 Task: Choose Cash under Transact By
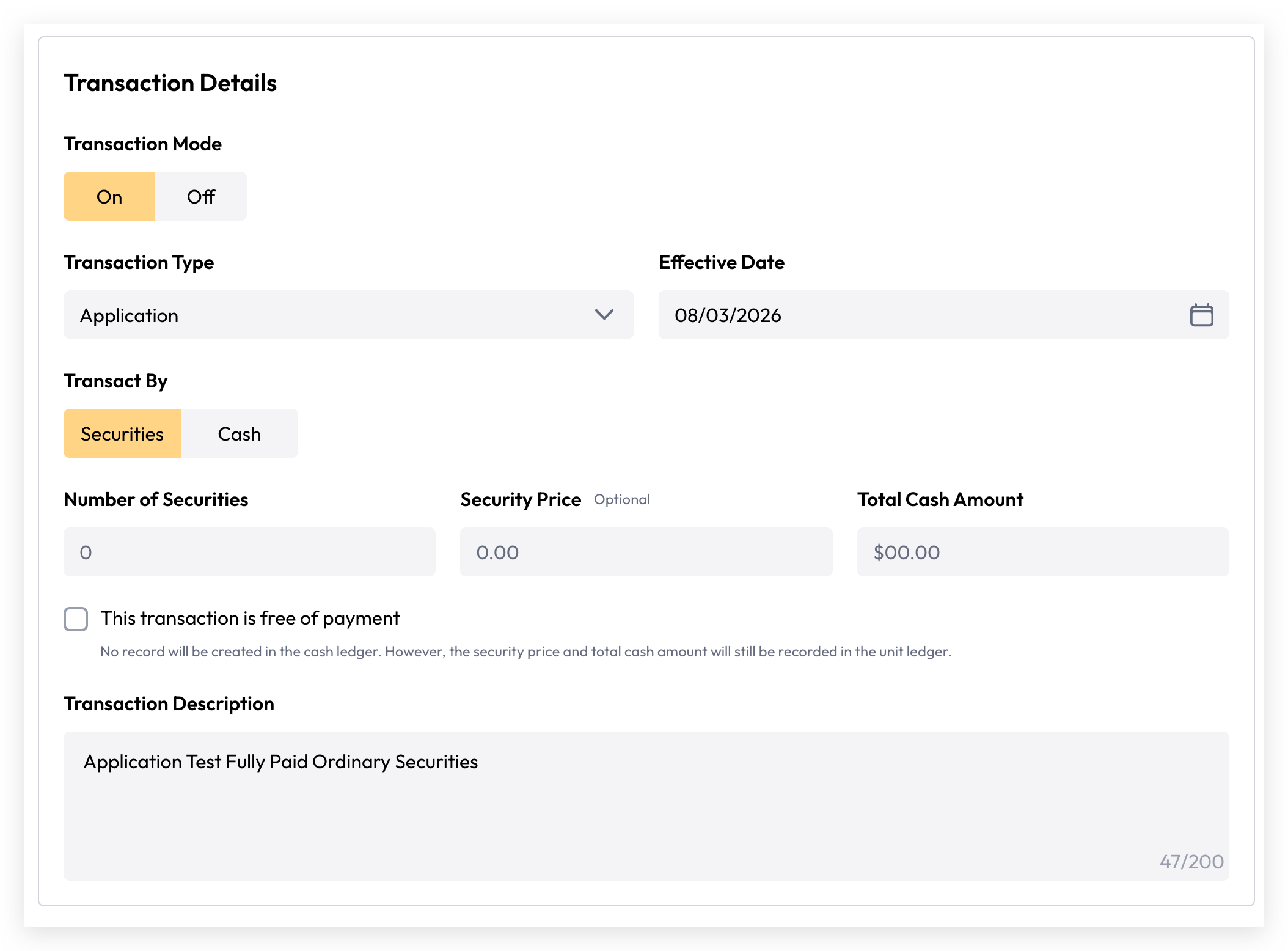[x=240, y=433]
